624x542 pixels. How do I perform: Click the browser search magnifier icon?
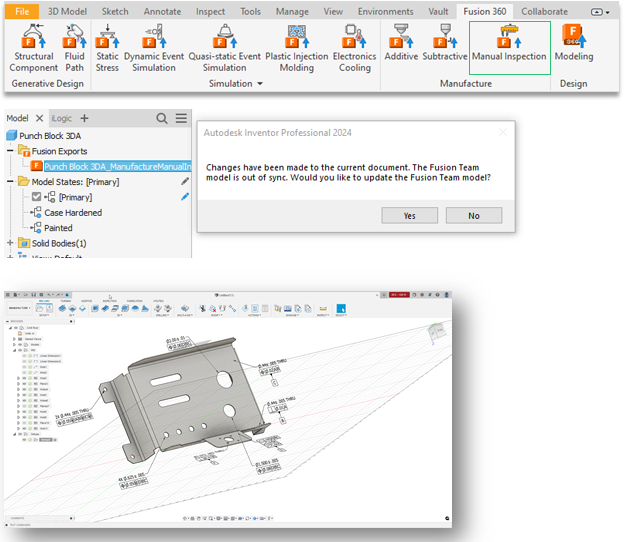click(x=162, y=118)
